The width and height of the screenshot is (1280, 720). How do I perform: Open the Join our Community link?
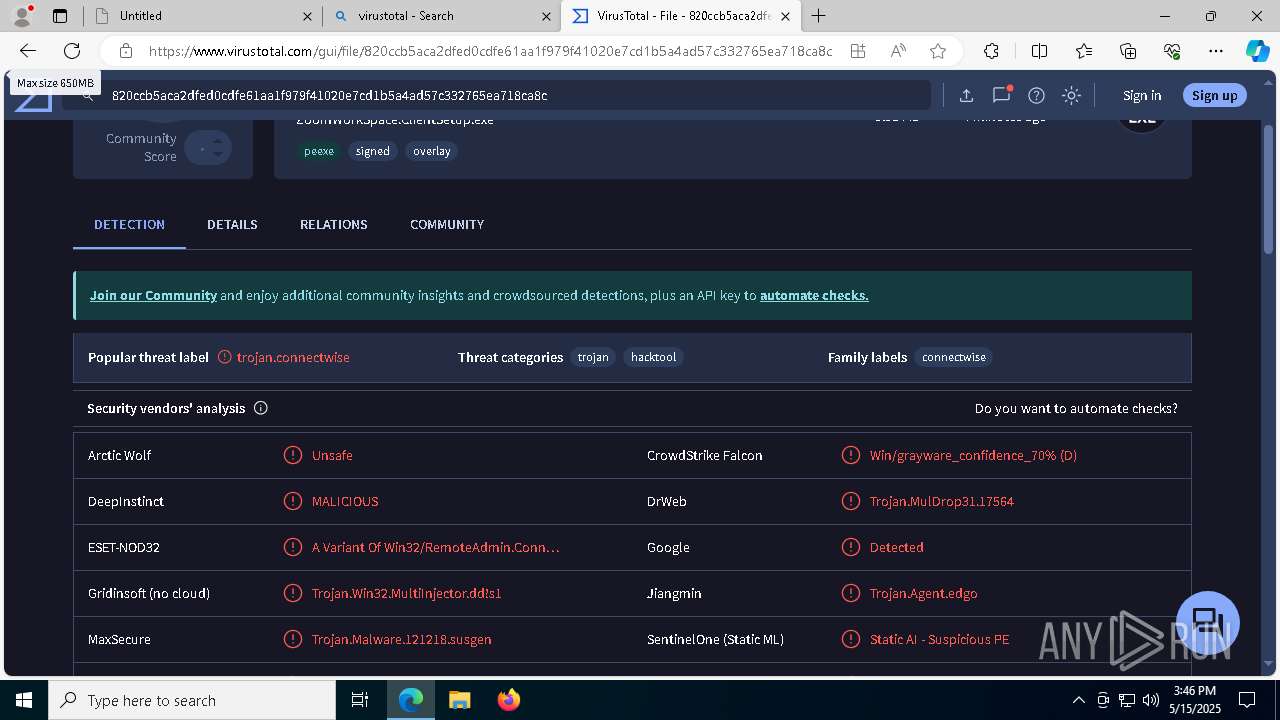coord(153,295)
